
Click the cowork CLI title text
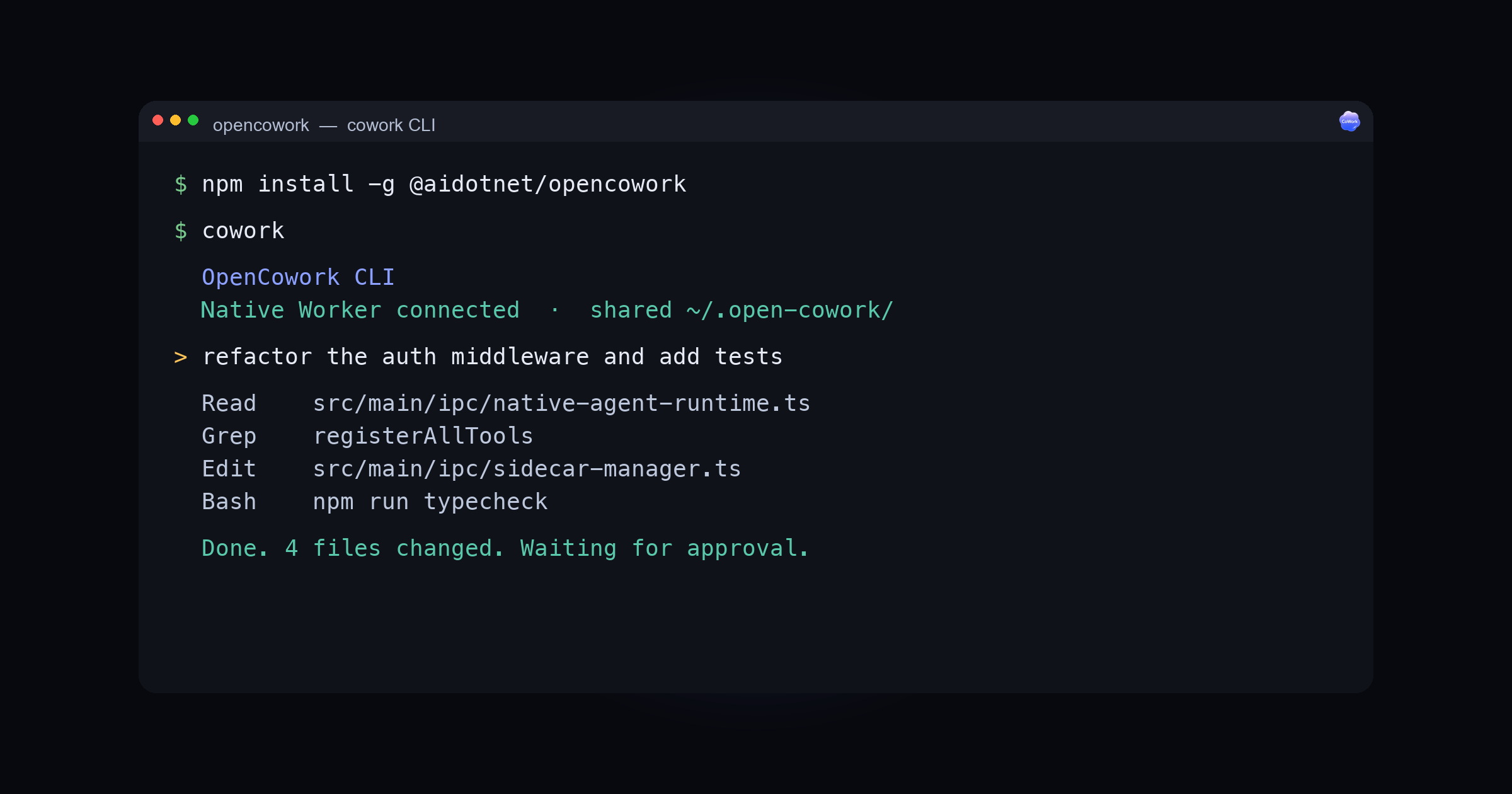tap(391, 125)
